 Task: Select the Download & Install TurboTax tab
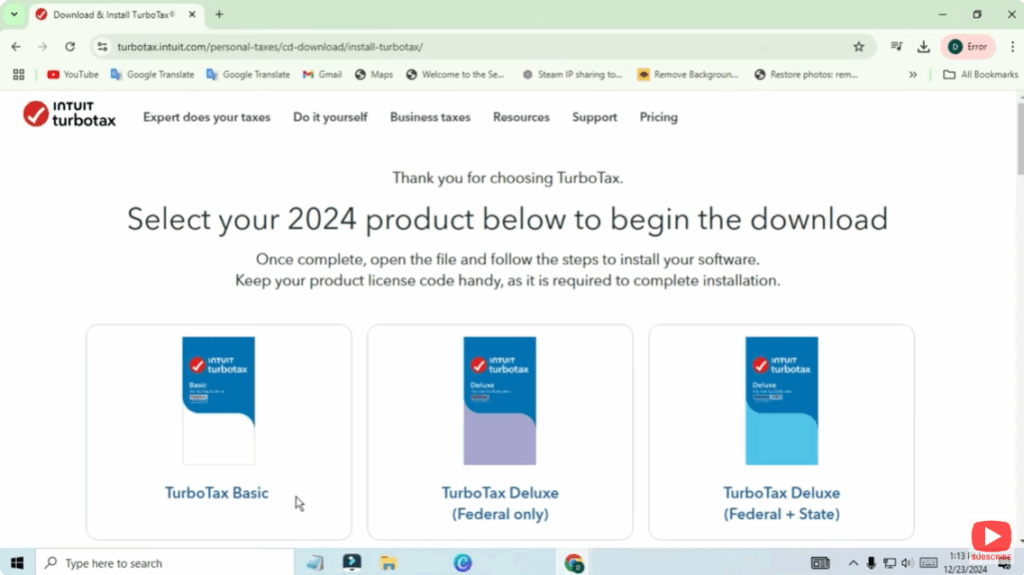(114, 14)
